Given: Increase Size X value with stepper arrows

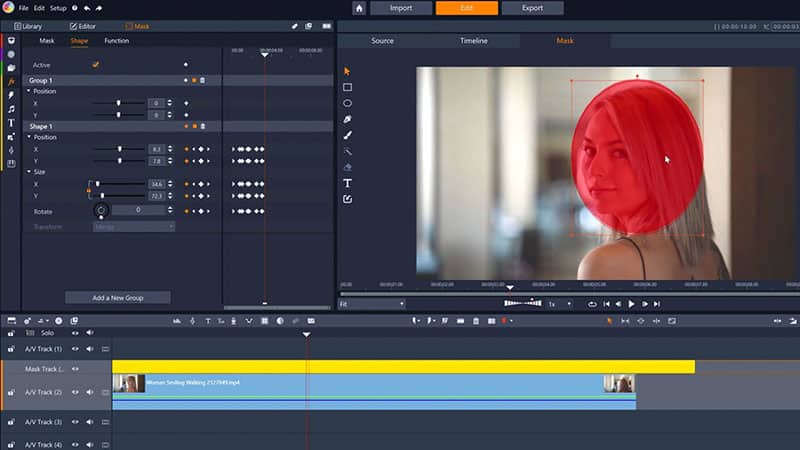Looking at the screenshot, I should click(170, 182).
